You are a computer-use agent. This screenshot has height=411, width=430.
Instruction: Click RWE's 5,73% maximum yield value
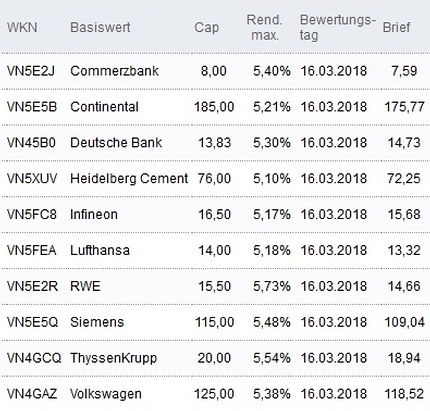point(272,286)
